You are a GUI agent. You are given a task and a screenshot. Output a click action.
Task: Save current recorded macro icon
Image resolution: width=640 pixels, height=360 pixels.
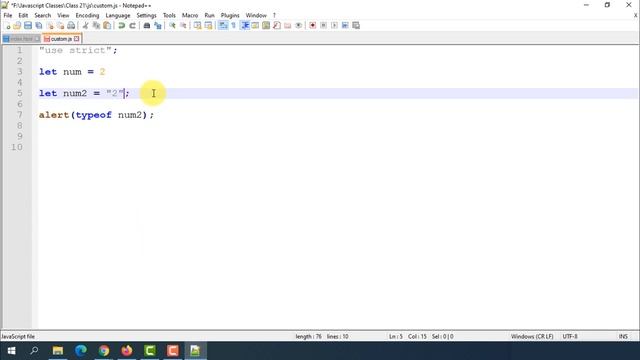pos(356,26)
